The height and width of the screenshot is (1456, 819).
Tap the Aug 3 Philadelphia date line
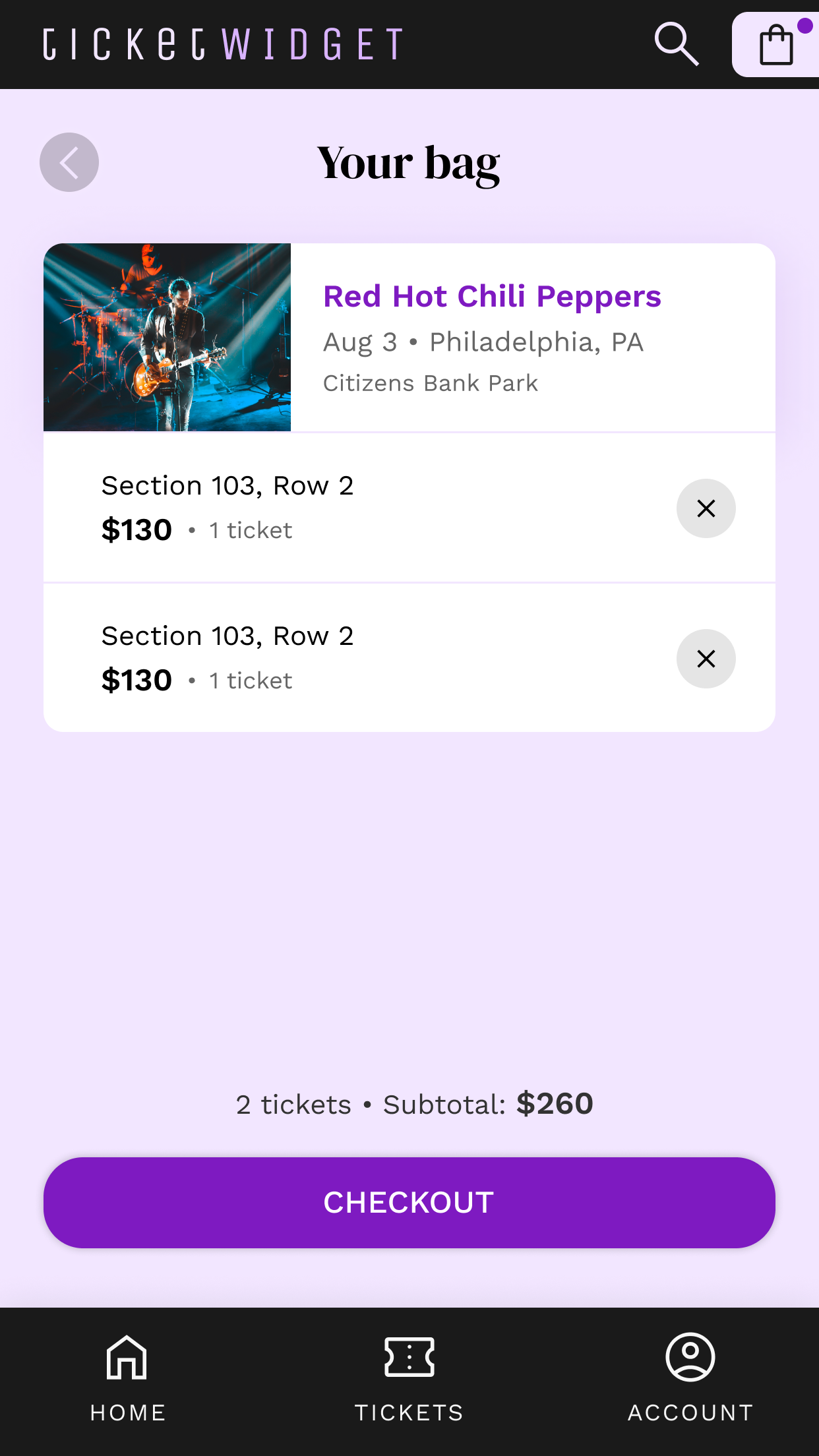[x=483, y=342]
